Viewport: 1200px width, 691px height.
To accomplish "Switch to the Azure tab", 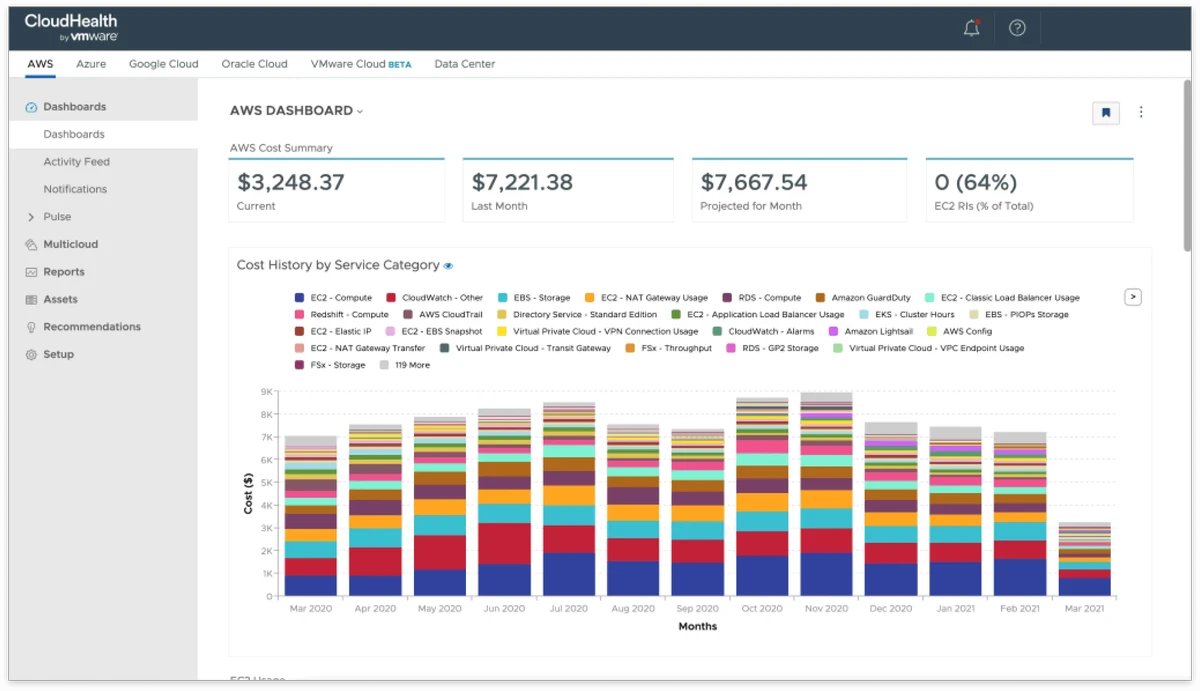I will pos(91,64).
